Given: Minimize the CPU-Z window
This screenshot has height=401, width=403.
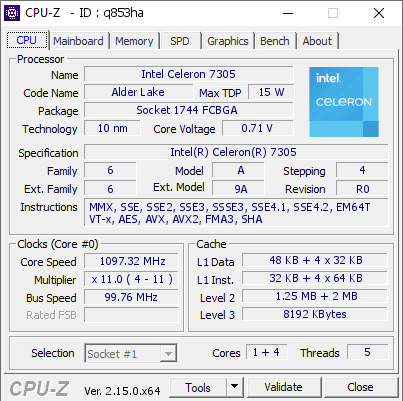Looking at the screenshot, I should pos(288,13).
